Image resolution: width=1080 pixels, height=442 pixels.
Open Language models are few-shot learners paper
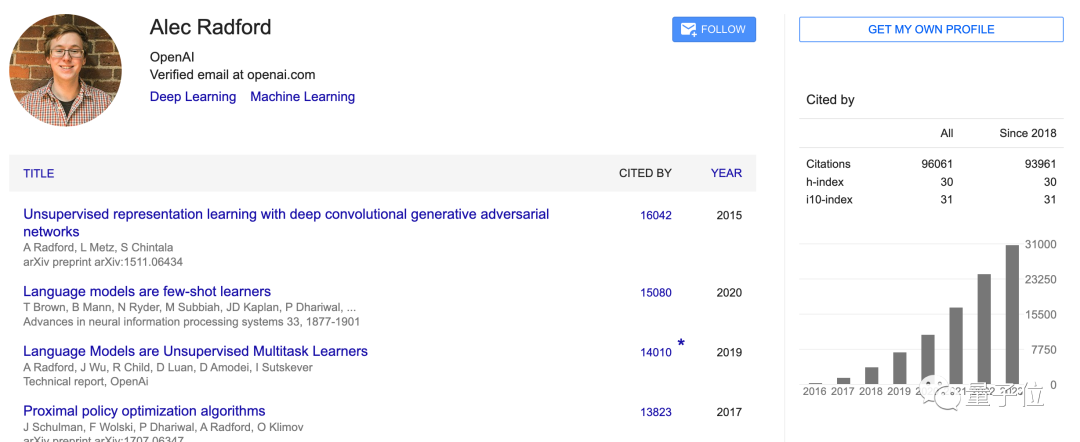click(x=147, y=292)
